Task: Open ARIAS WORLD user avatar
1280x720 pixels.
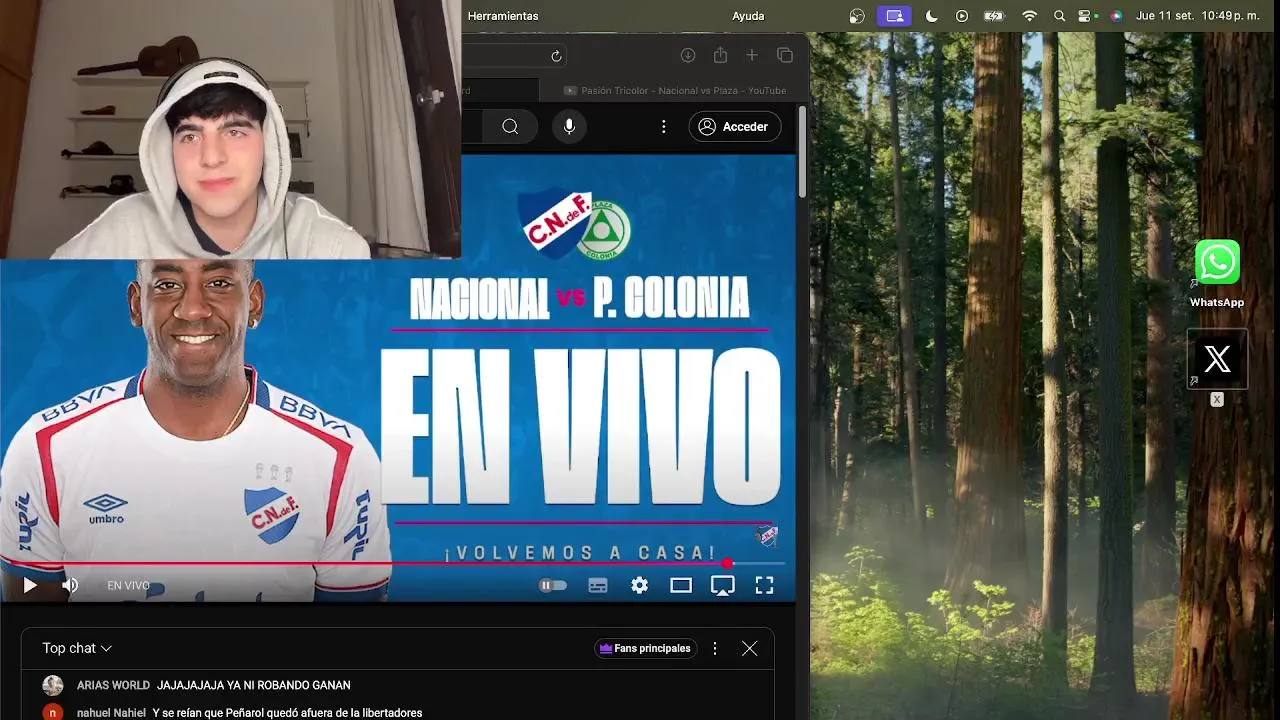Action: 53,685
